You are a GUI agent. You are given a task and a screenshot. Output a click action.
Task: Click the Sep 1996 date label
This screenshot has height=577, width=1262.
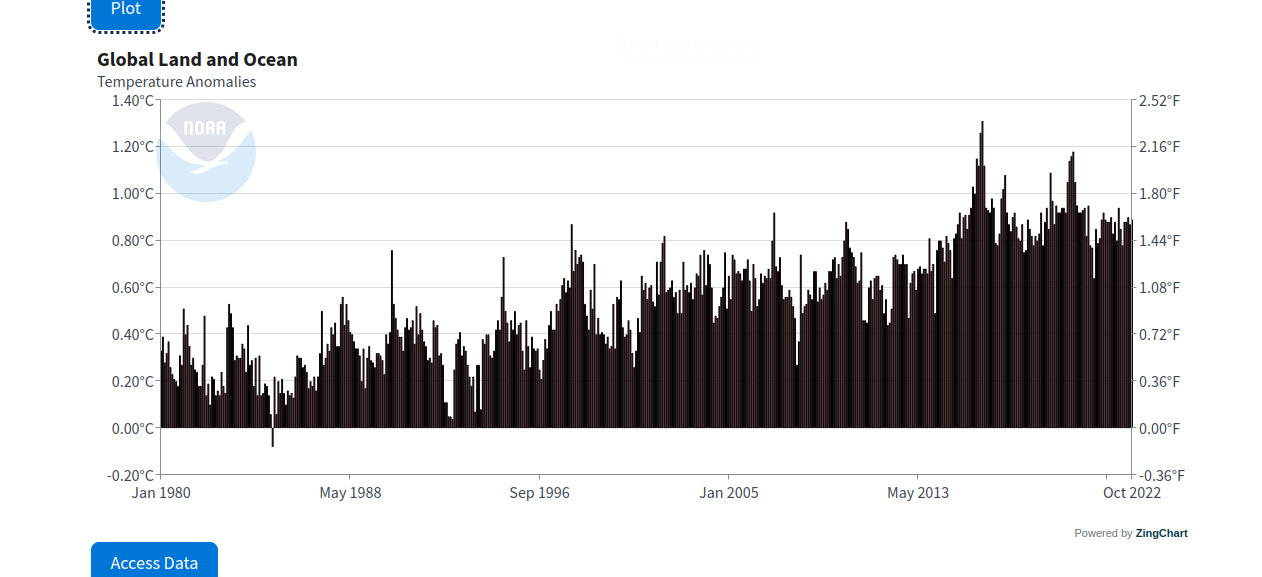[x=539, y=493]
